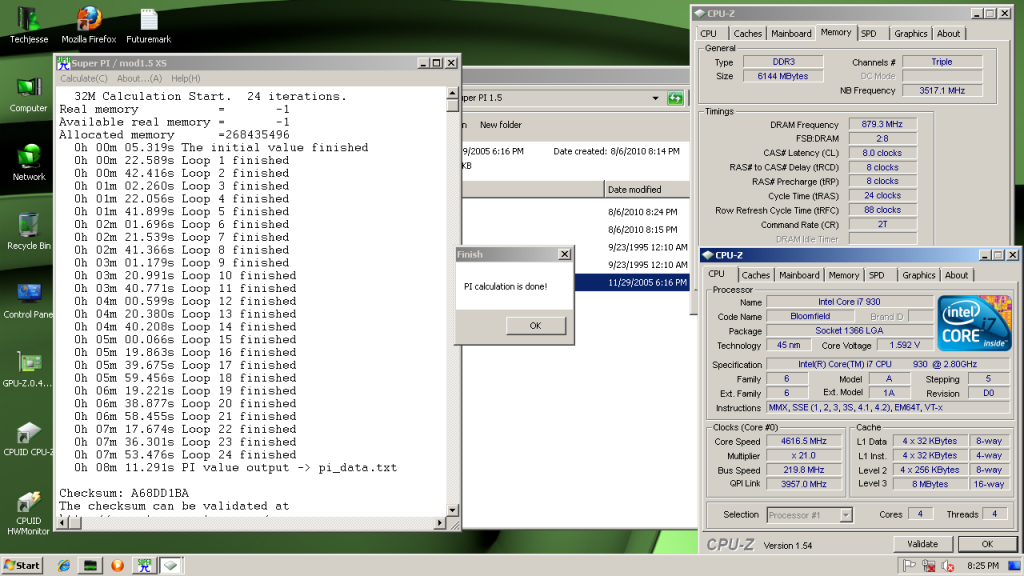Click the OK button in CPU-Z

click(x=987, y=543)
